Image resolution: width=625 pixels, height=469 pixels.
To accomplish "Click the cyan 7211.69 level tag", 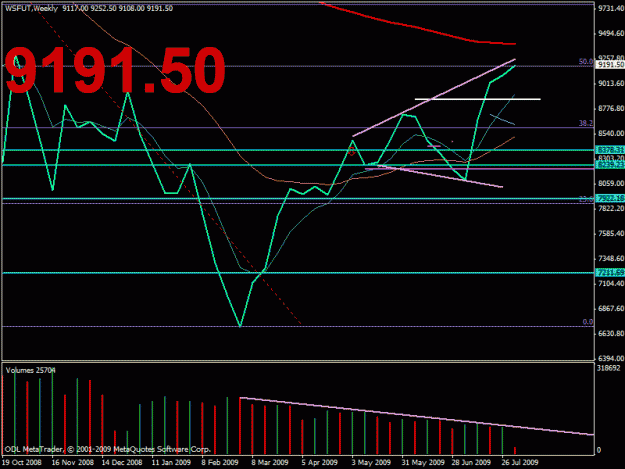I will coord(610,273).
